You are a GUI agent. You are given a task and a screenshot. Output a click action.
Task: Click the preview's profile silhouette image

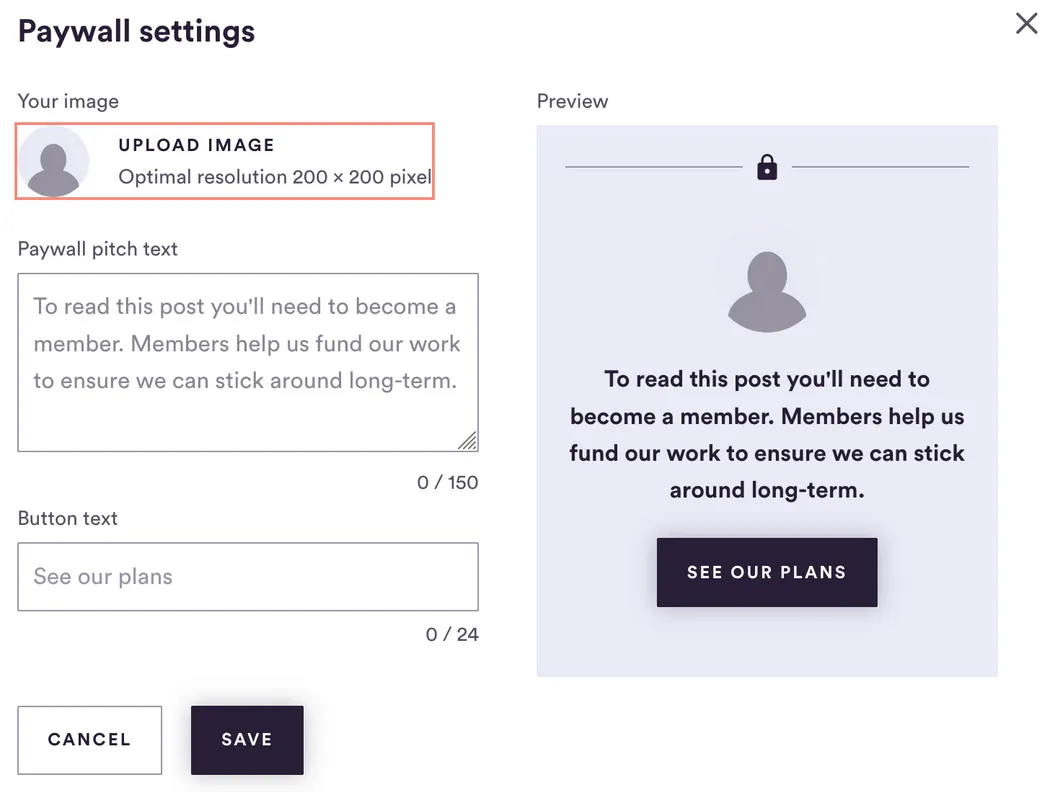point(767,291)
